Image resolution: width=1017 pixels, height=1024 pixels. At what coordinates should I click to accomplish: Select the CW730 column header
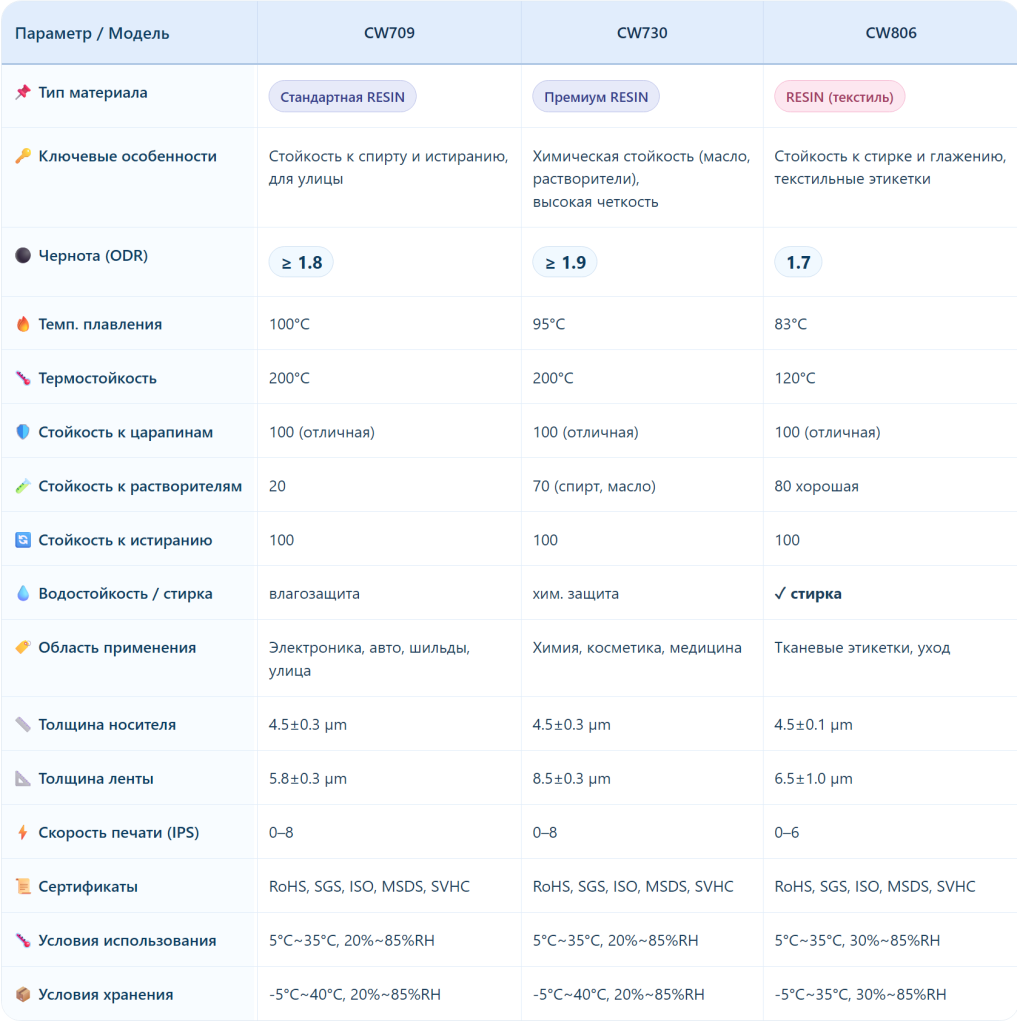[x=642, y=33]
